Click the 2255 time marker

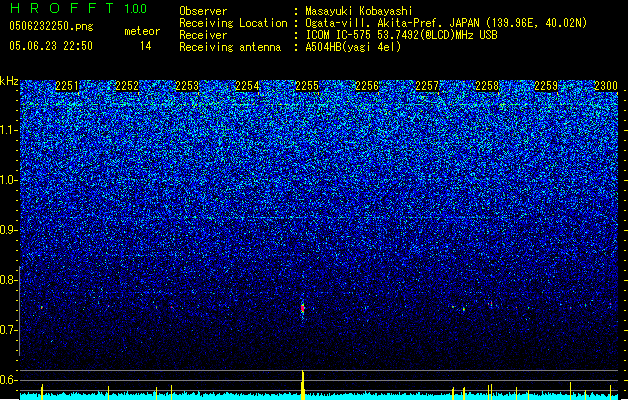[x=307, y=86]
